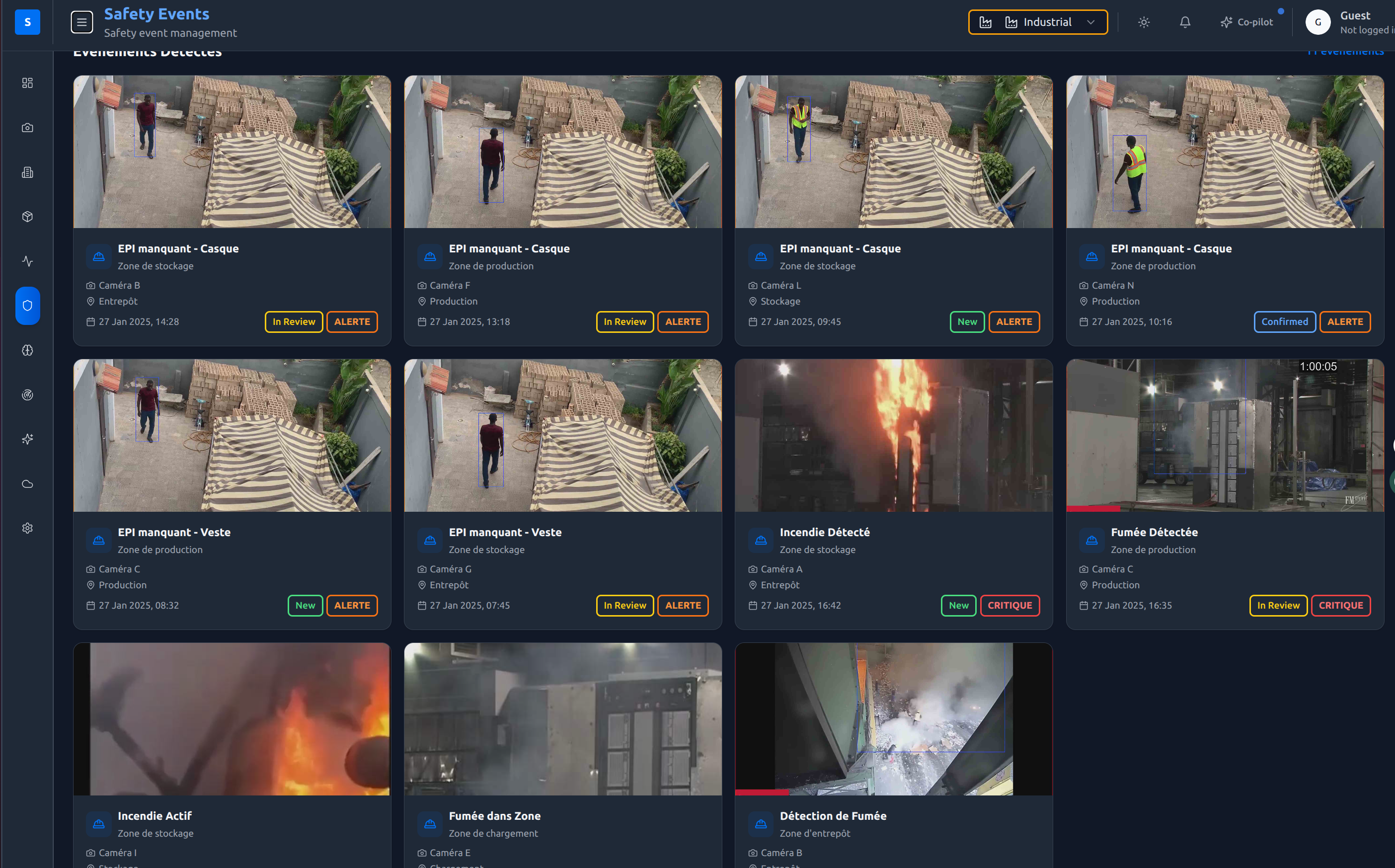Open the Co-pilot assistant

pyautogui.click(x=1247, y=22)
